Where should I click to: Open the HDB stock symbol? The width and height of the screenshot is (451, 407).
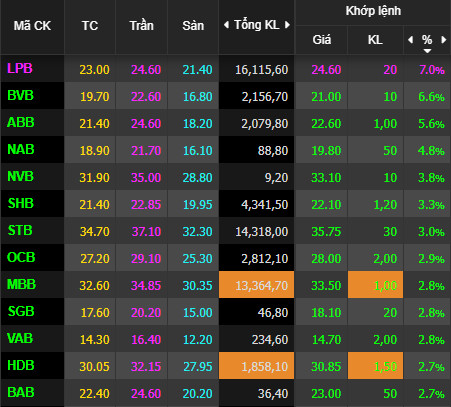tap(21, 366)
